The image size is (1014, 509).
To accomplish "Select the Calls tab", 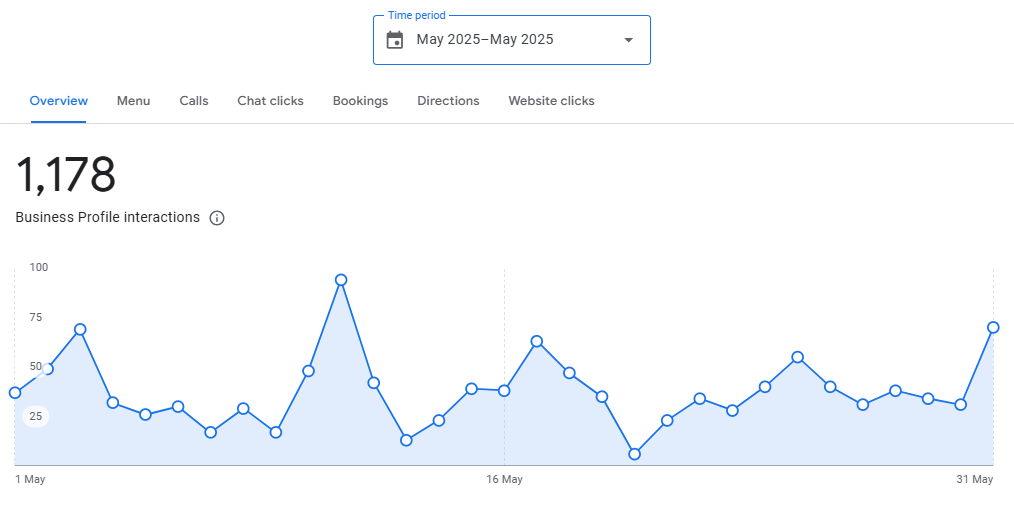I will click(x=194, y=101).
